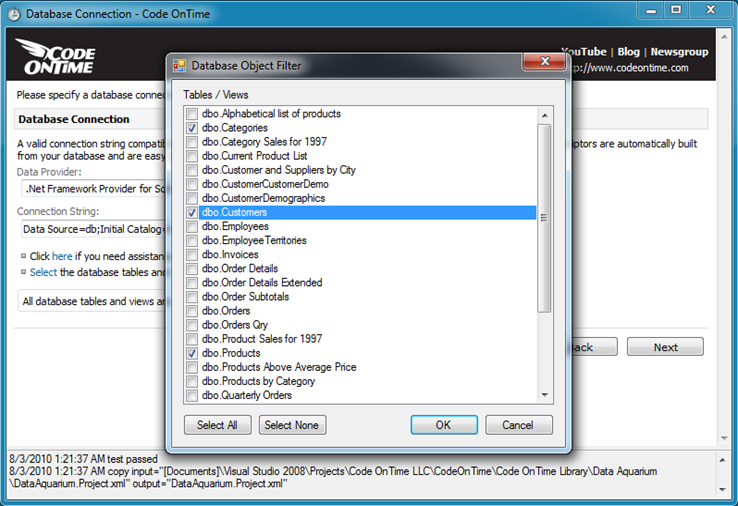738x506 pixels.
Task: Check the dbo.Alphabetical list of products checkbox
Action: click(x=192, y=114)
